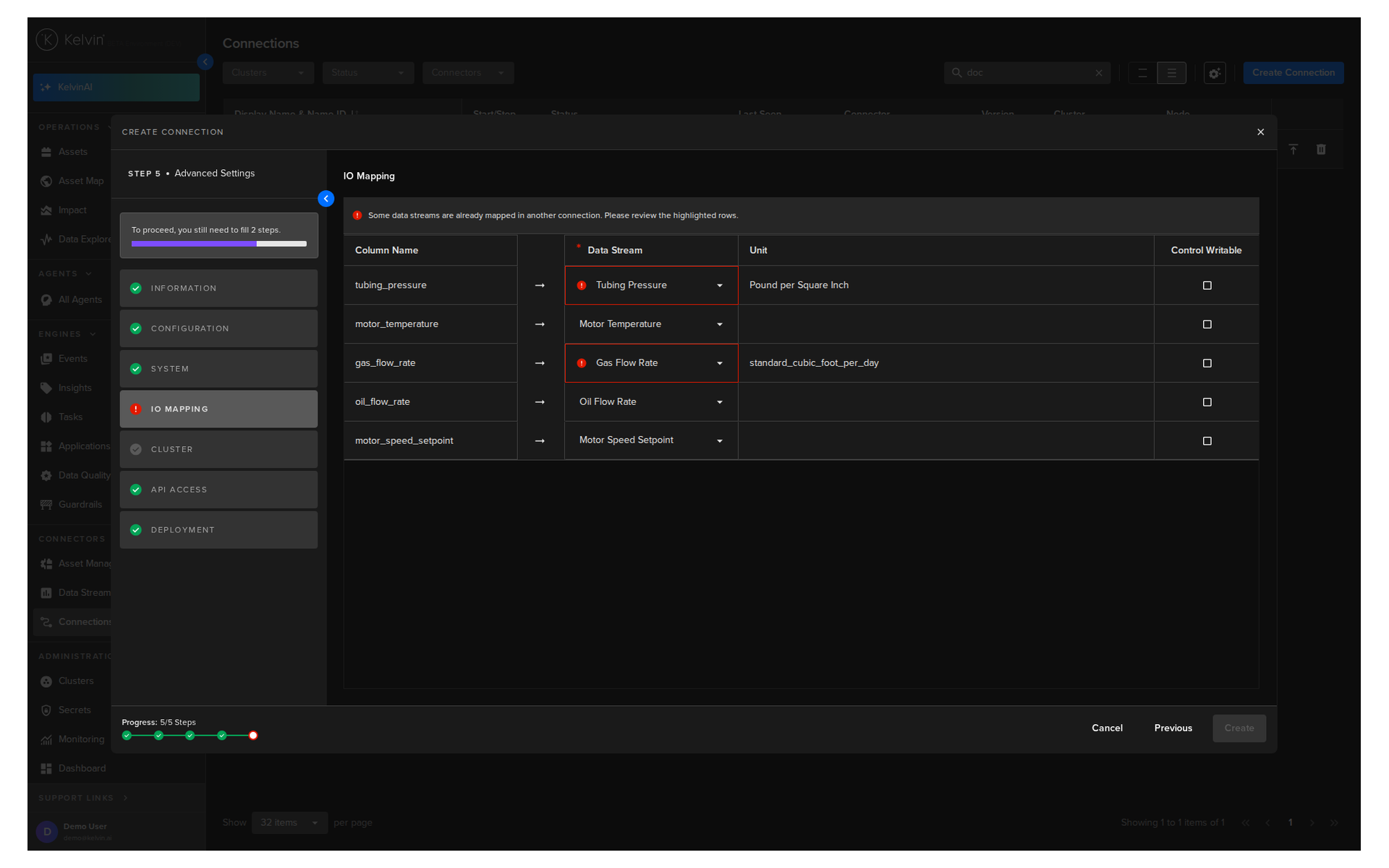Image resolution: width=1389 pixels, height=868 pixels.
Task: Clear the doc search text
Action: tap(1099, 73)
